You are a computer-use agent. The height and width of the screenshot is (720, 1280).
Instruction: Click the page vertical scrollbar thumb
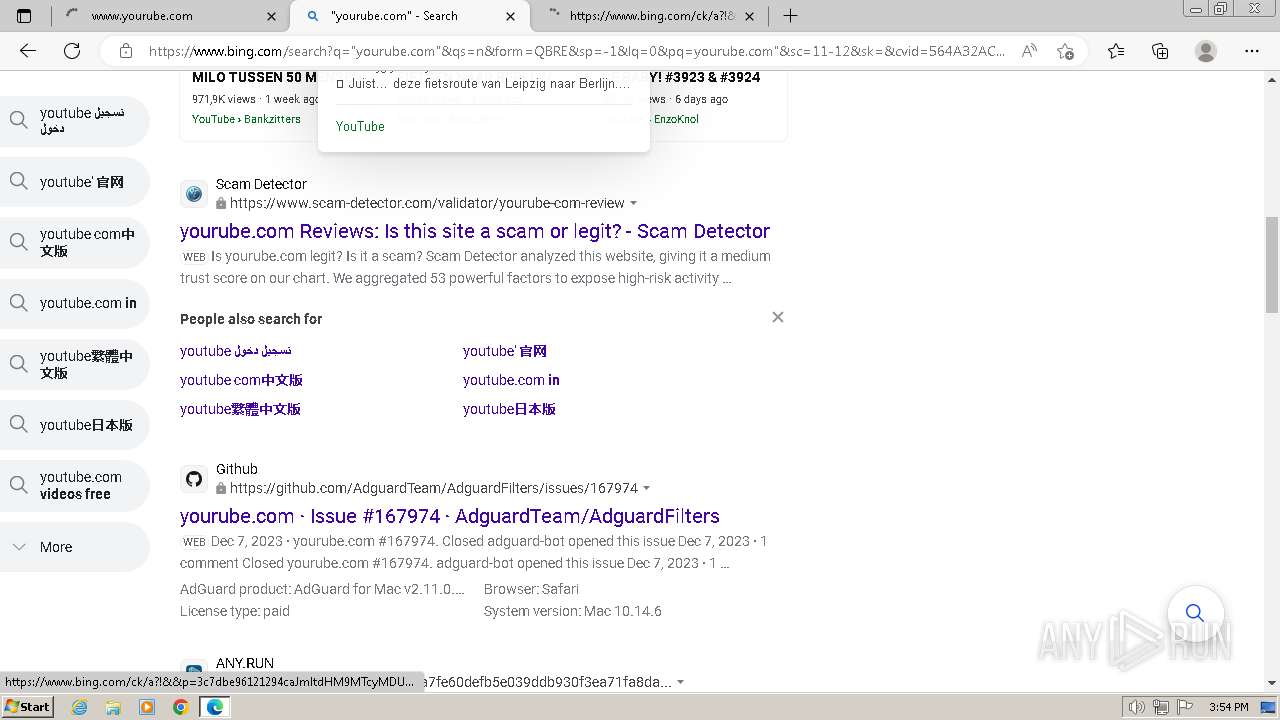(1271, 265)
